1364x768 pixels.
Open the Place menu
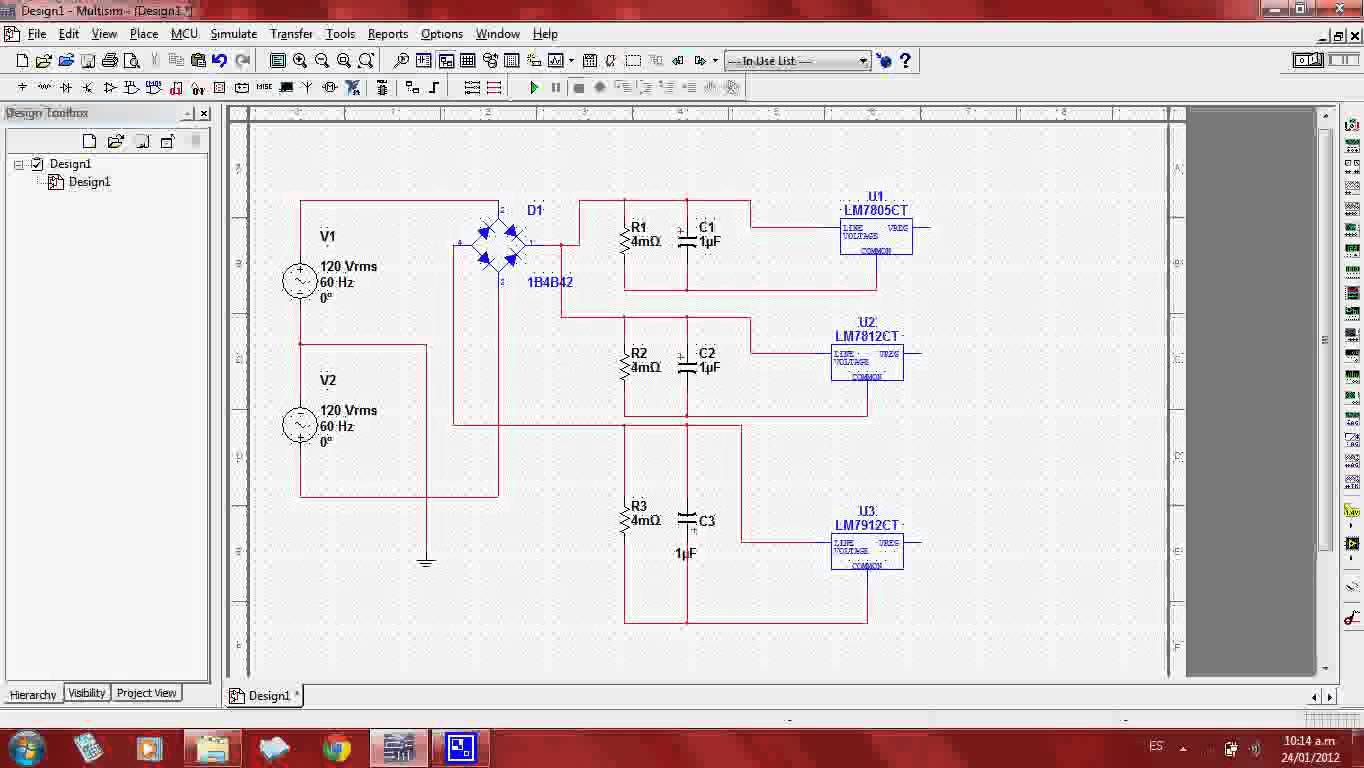point(144,34)
